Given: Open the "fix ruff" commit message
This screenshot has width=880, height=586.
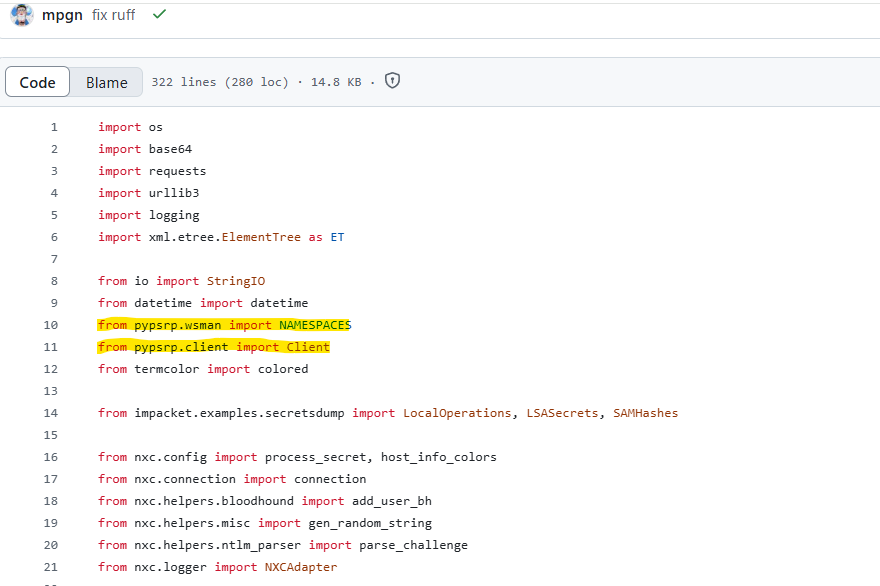Looking at the screenshot, I should tap(113, 15).
